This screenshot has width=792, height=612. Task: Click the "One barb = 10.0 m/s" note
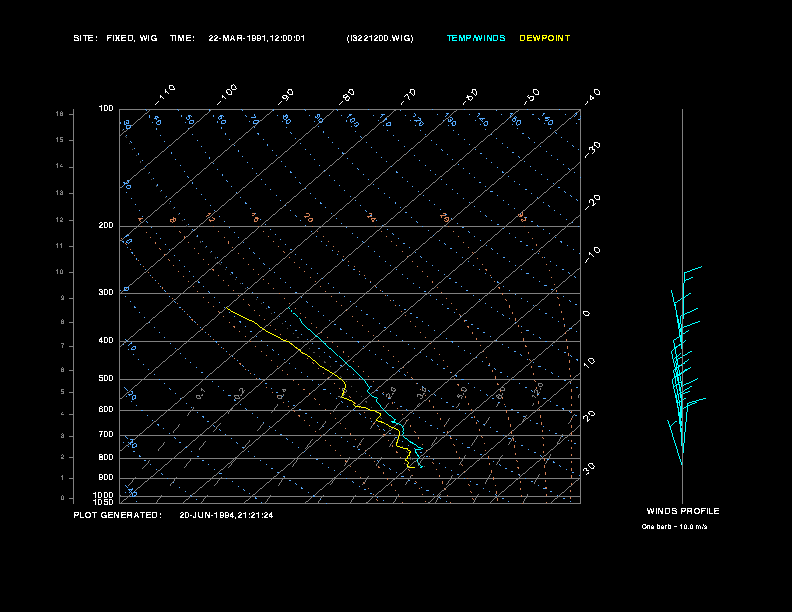674,527
